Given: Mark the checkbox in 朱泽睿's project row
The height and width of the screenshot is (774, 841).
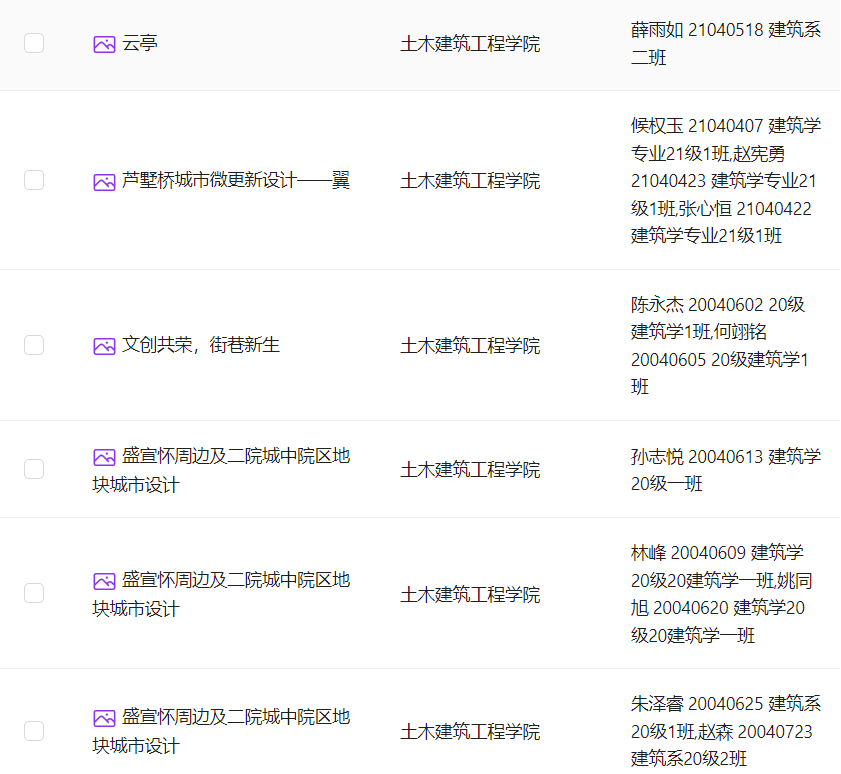Looking at the screenshot, I should point(34,731).
